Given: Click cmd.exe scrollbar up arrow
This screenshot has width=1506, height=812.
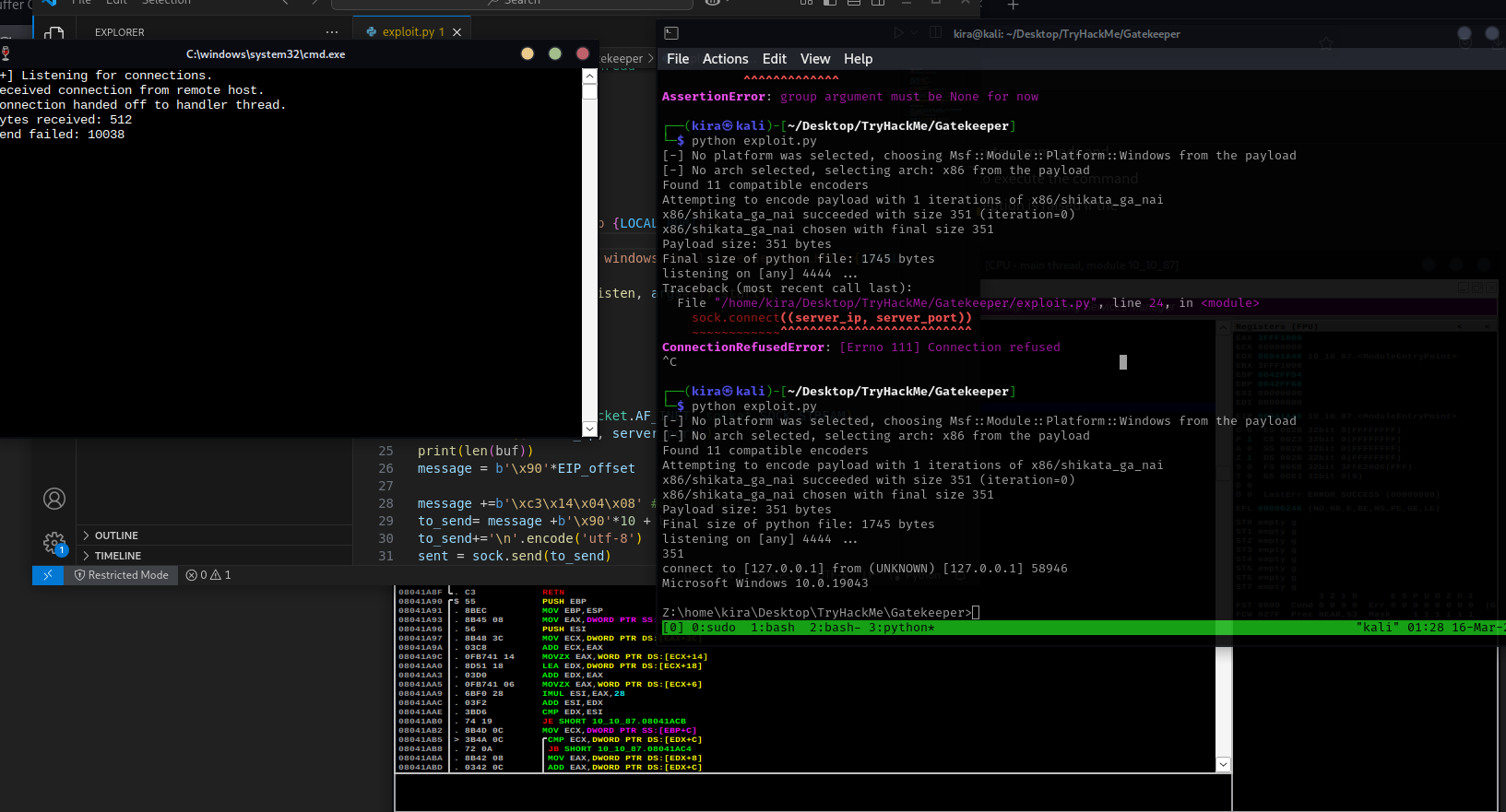Looking at the screenshot, I should (x=590, y=77).
